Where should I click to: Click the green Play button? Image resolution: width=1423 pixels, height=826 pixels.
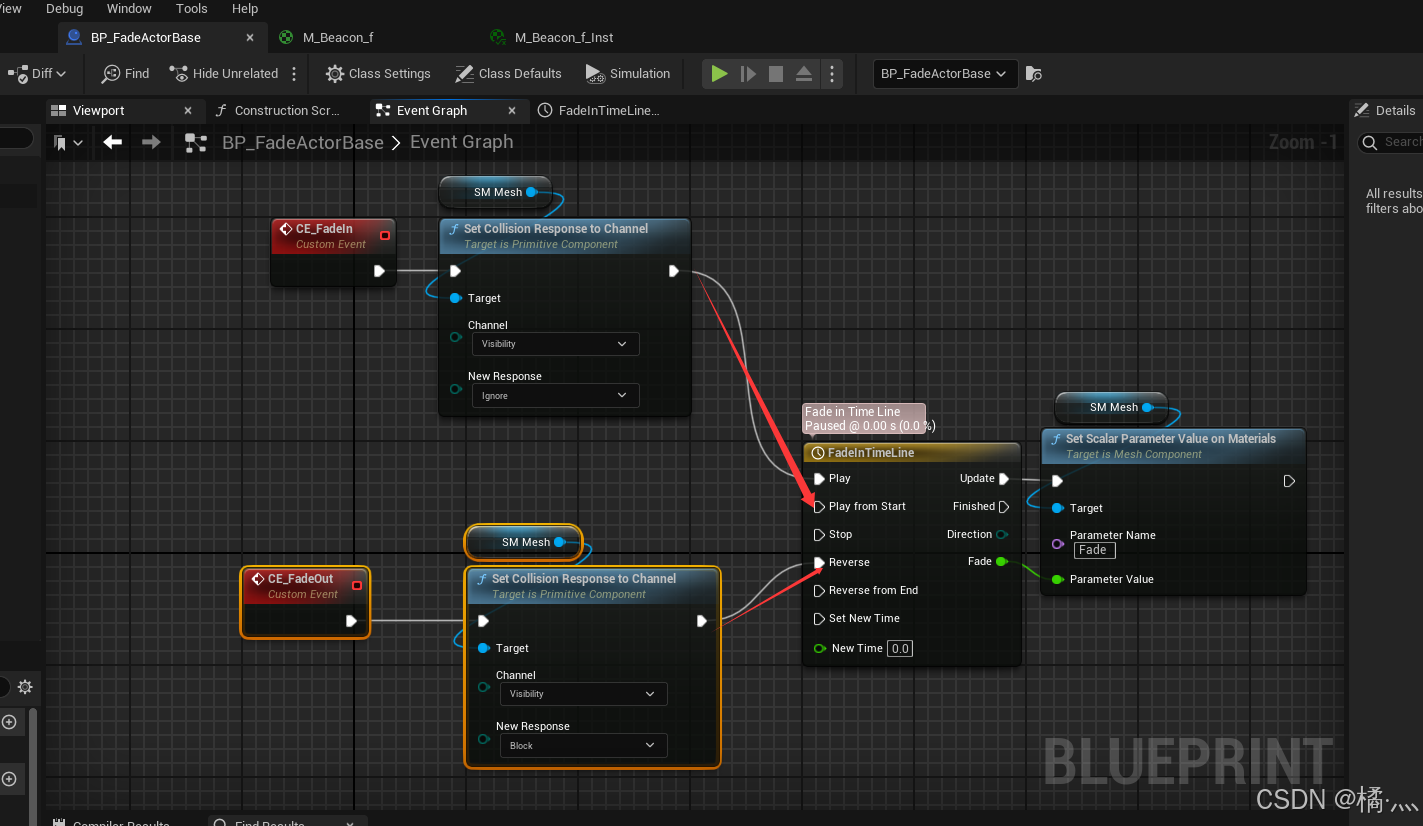(719, 74)
